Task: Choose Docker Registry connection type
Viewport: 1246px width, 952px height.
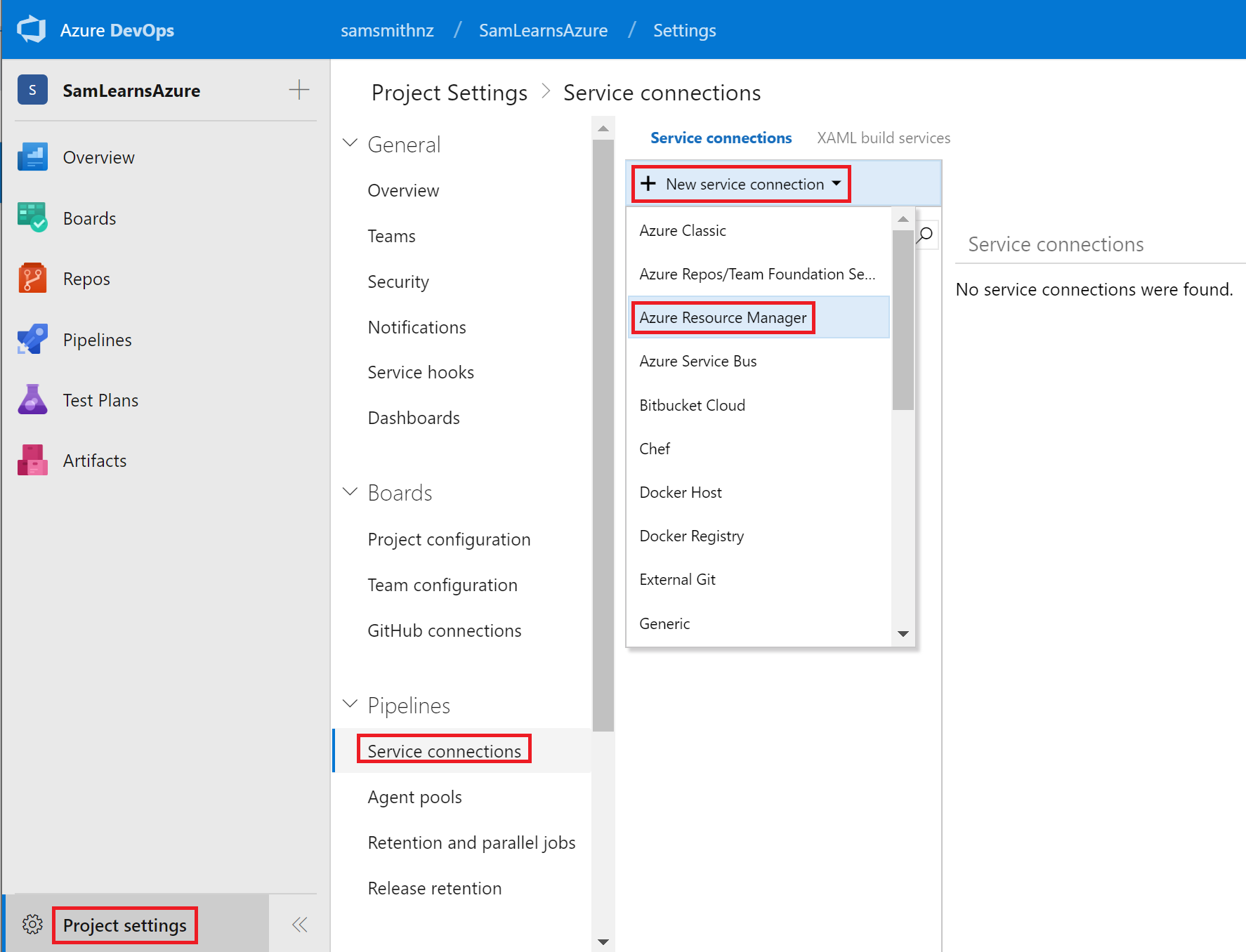Action: pos(691,536)
